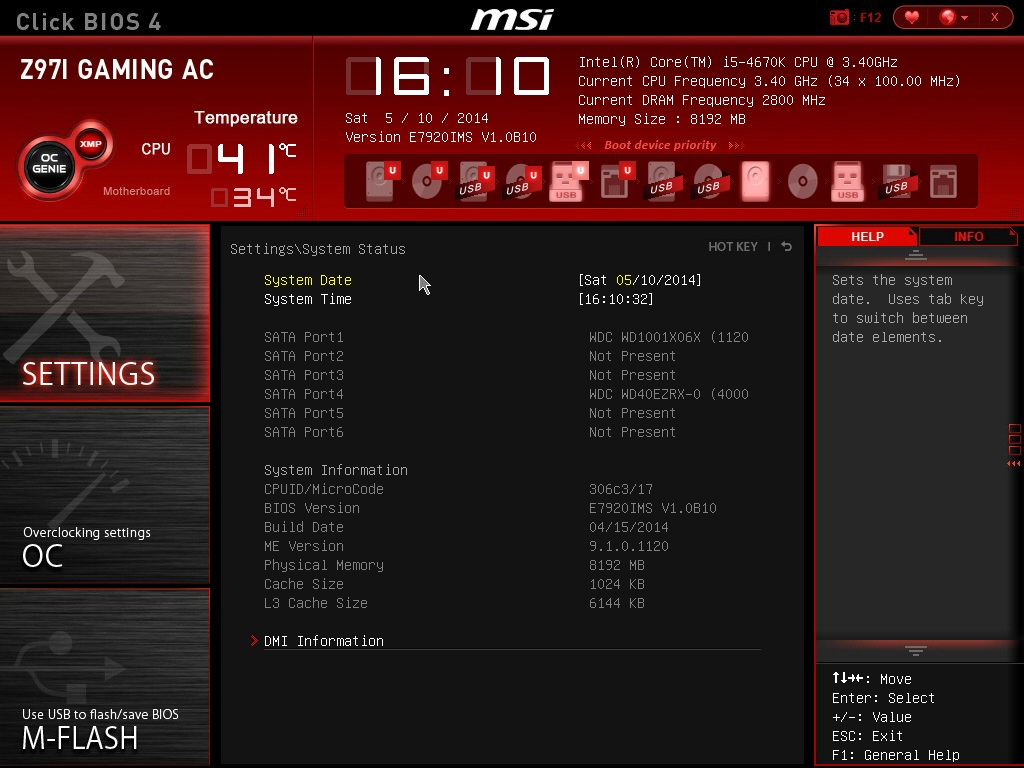Click the CPU temperature reading
Image resolution: width=1024 pixels, height=768 pixels.
click(242, 158)
